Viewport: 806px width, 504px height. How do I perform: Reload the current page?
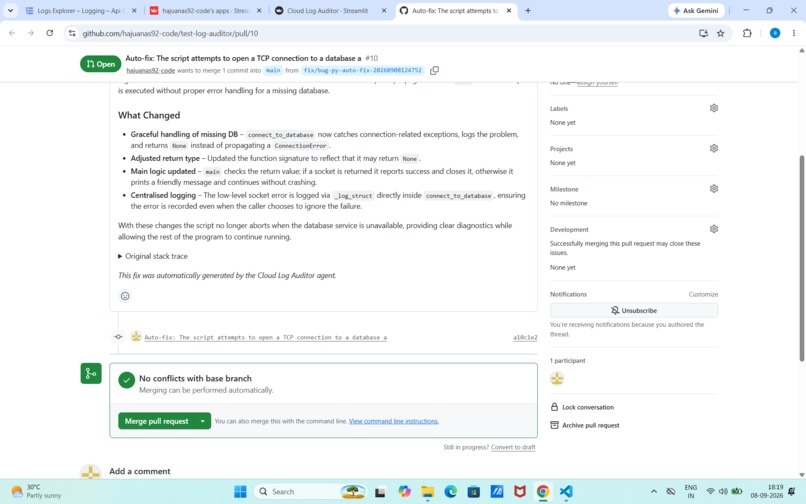(49, 33)
